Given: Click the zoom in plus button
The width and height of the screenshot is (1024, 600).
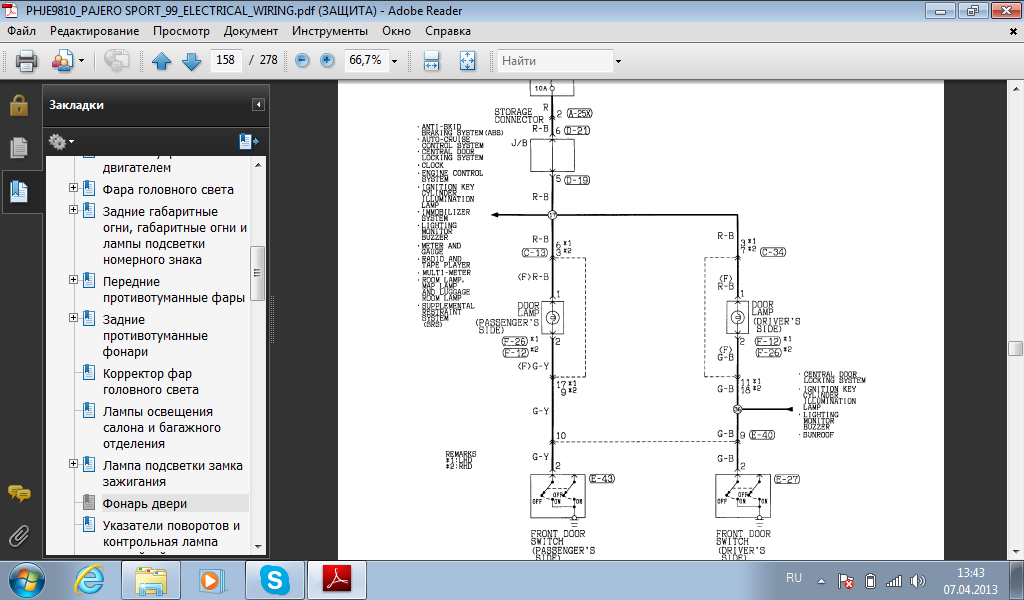Looking at the screenshot, I should click(x=327, y=61).
